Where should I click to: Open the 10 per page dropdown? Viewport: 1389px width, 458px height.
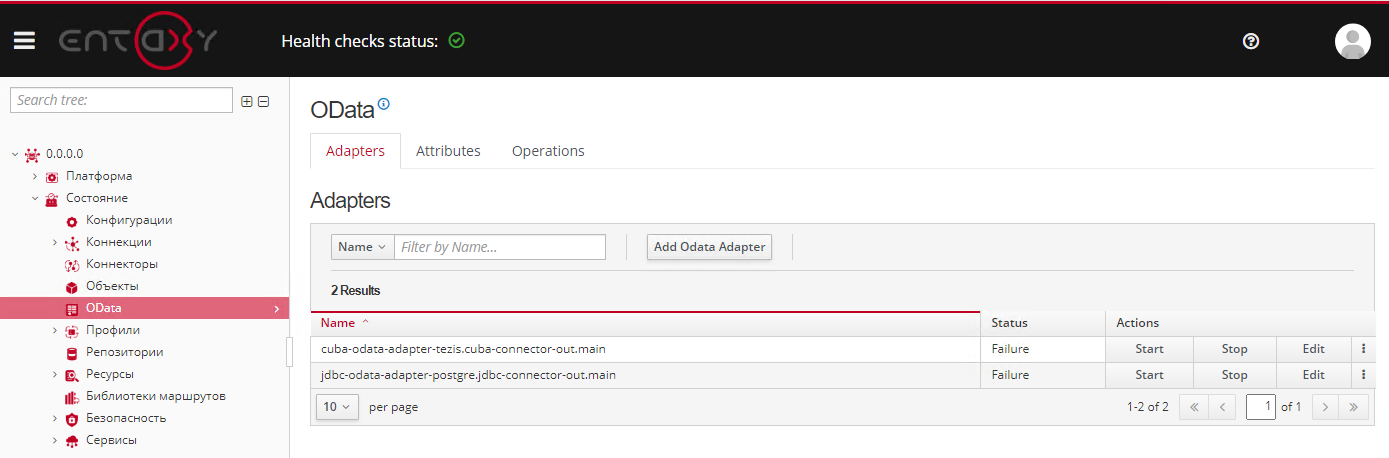[x=337, y=407]
